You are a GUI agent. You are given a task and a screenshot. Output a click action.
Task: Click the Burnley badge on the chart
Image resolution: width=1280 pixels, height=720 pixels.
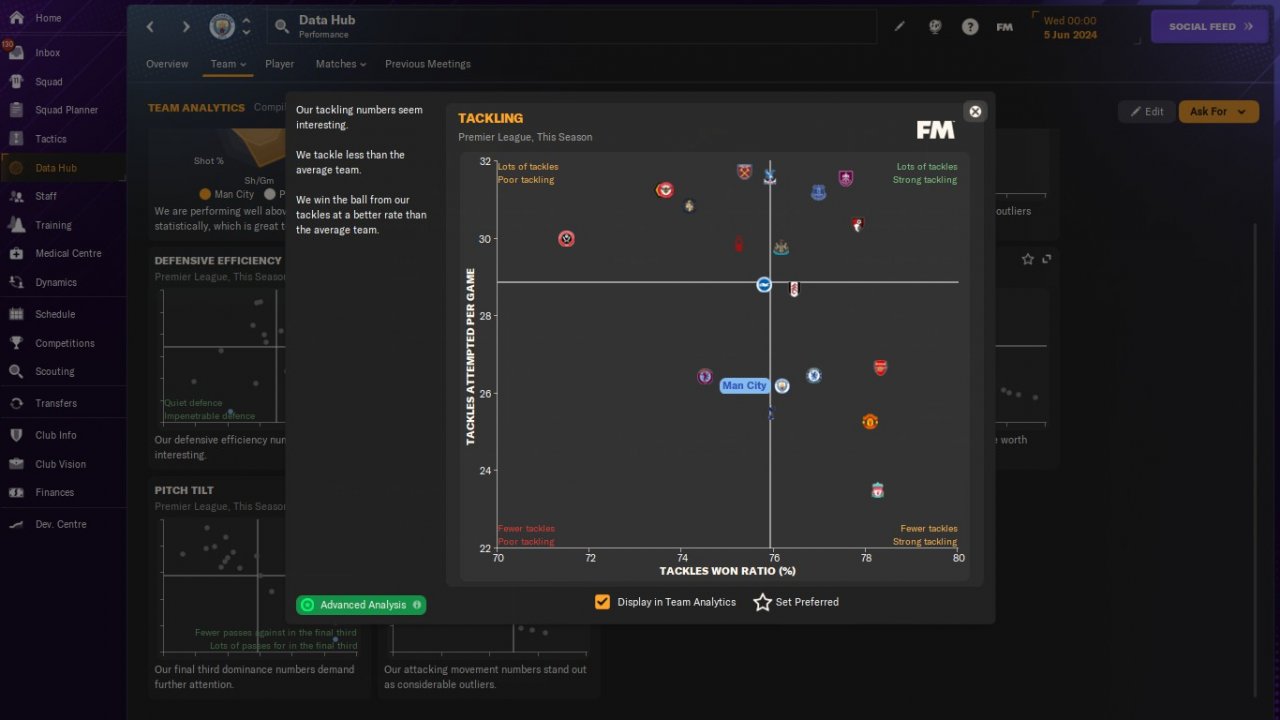click(x=846, y=179)
